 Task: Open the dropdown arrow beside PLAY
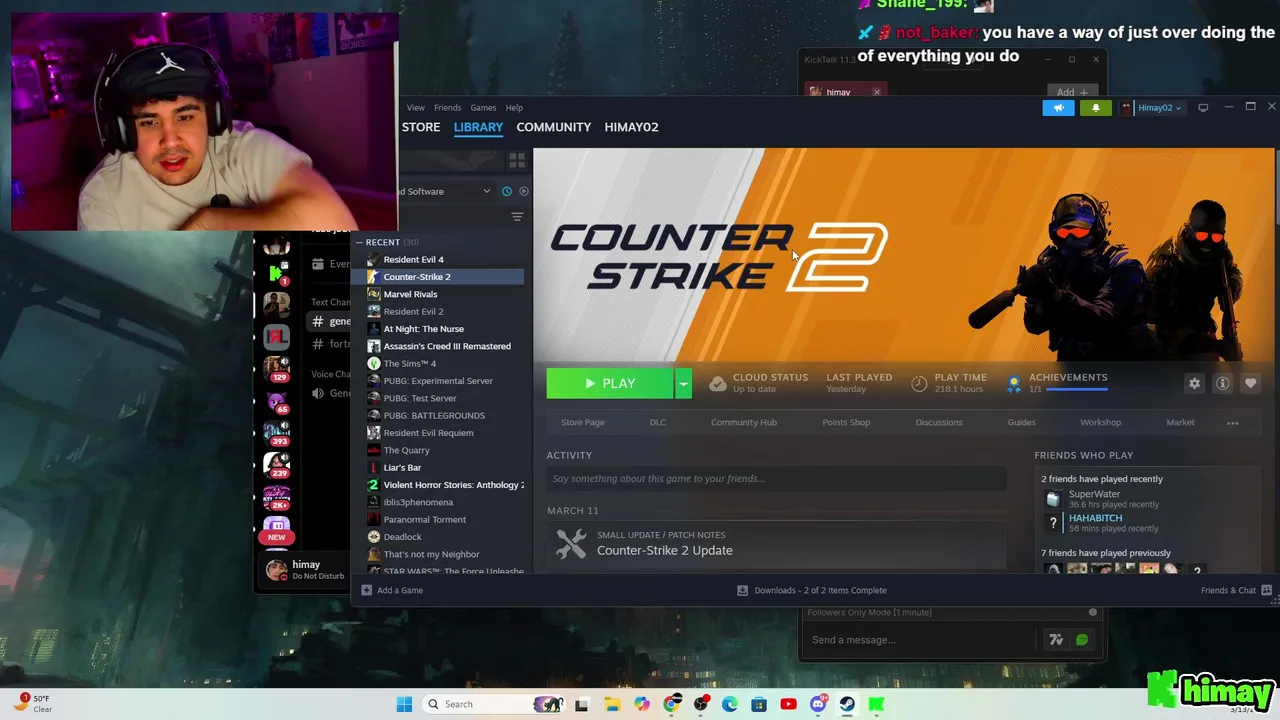coord(683,383)
